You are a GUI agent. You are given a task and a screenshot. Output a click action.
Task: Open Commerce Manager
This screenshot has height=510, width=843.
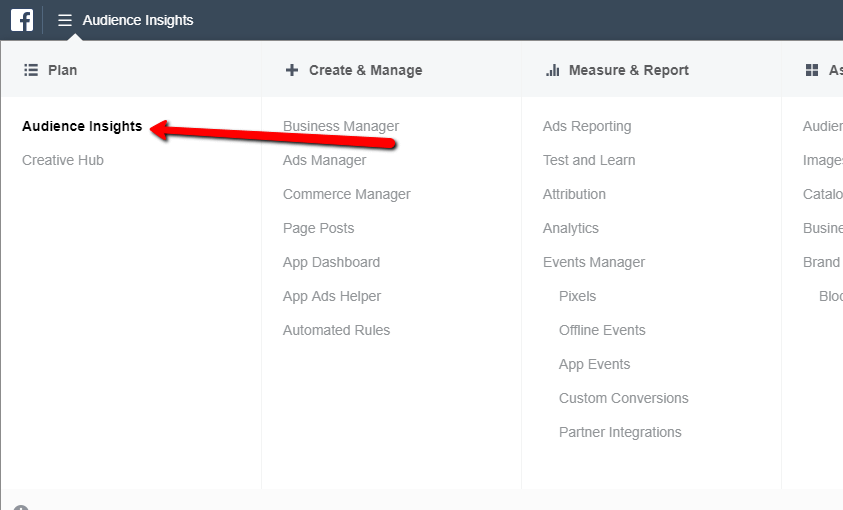click(346, 194)
